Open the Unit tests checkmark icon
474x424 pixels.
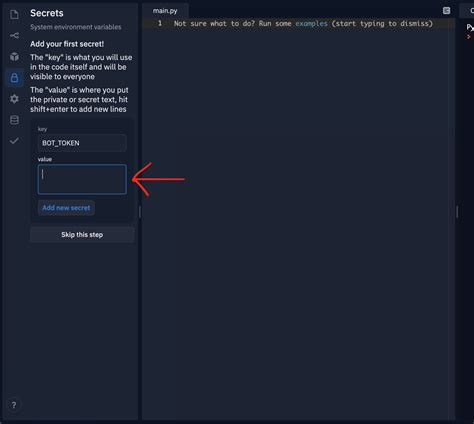pos(14,141)
